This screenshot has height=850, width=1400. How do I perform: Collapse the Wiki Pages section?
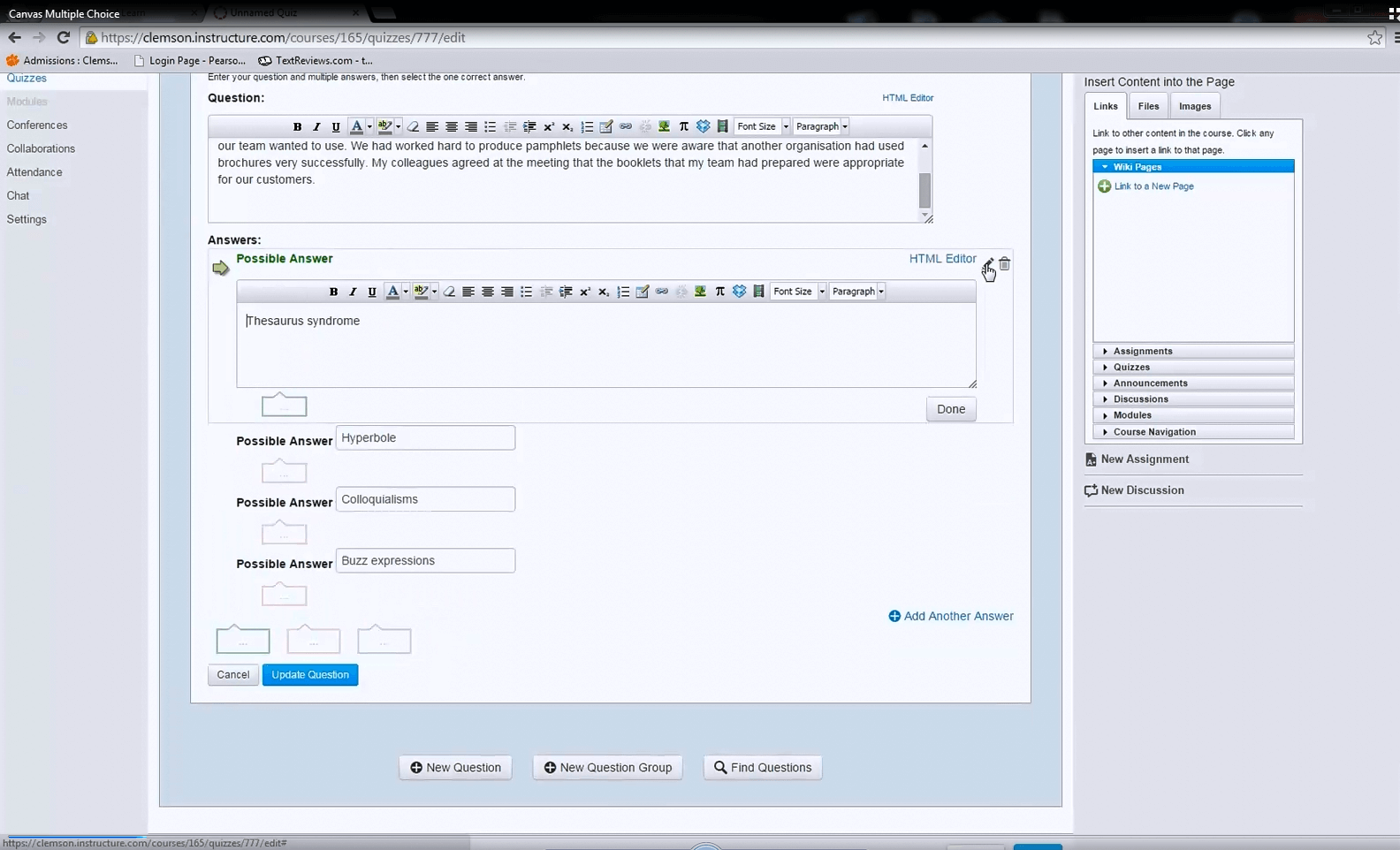[1193, 166]
